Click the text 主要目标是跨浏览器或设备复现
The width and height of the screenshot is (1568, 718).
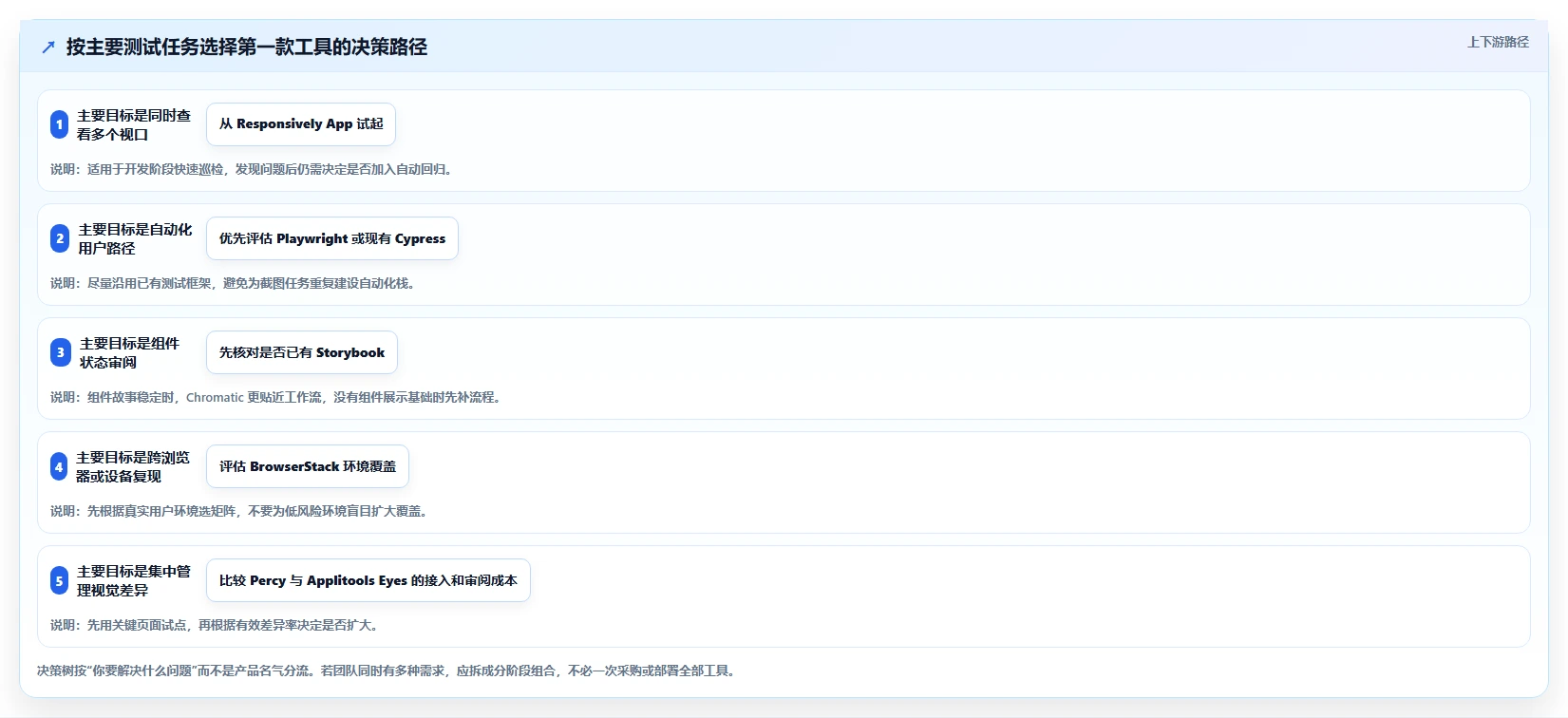point(133,466)
